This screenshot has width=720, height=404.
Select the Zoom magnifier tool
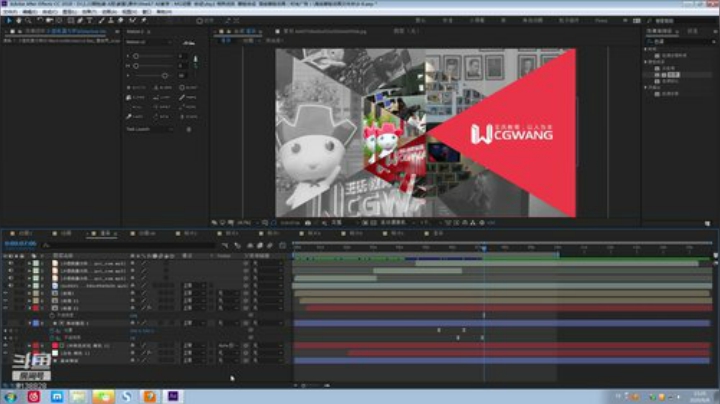[x=28, y=21]
